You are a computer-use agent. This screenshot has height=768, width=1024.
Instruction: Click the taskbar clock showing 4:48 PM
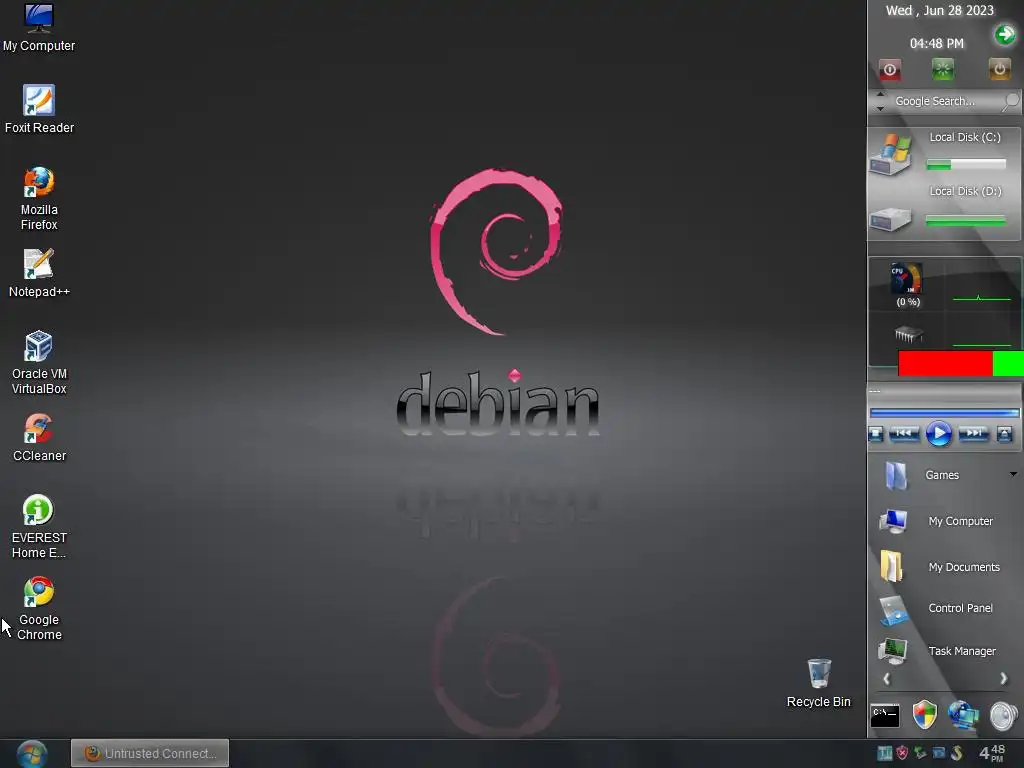(x=992, y=753)
